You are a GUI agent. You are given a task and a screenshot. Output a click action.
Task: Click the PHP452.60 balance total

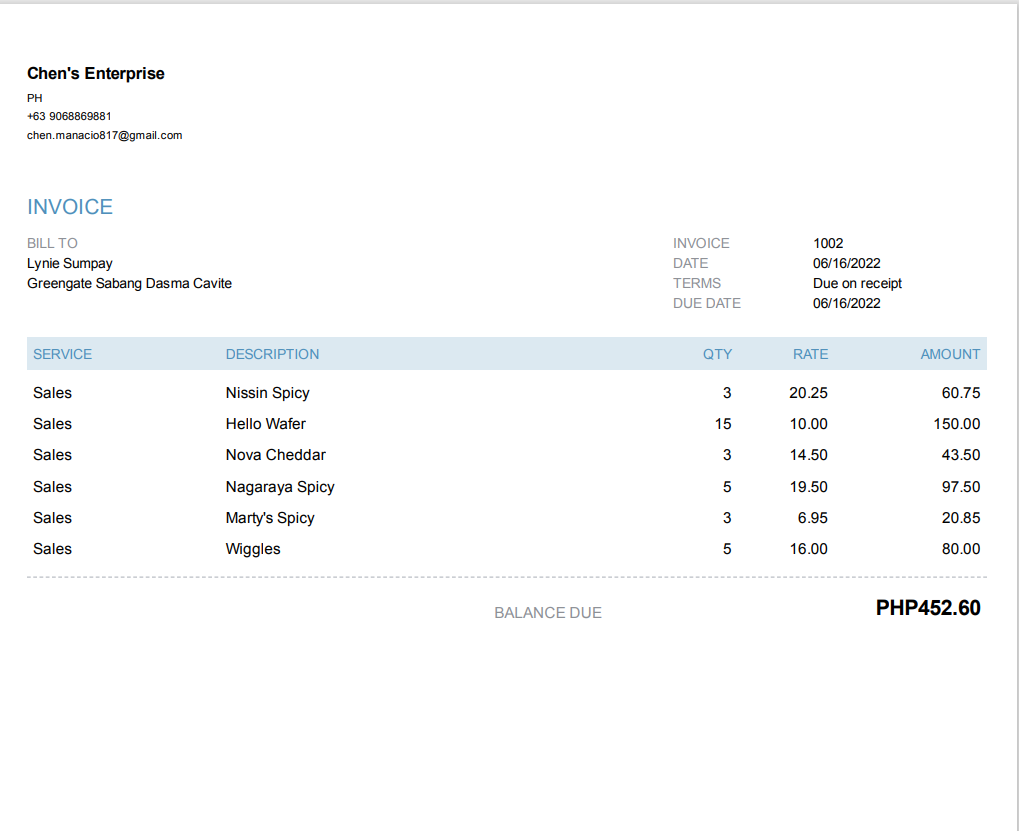pos(928,608)
